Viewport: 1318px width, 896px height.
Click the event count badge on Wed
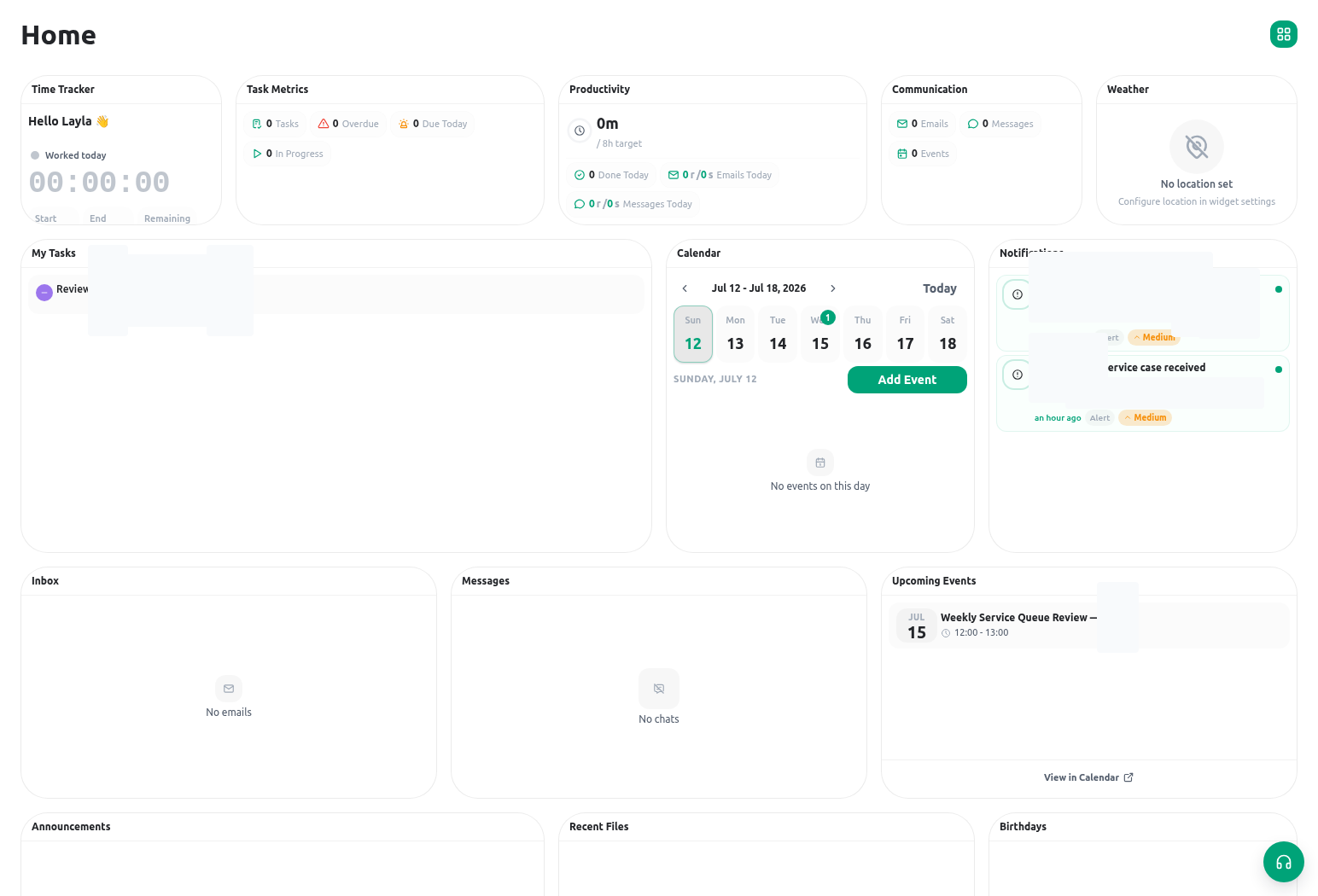(828, 317)
